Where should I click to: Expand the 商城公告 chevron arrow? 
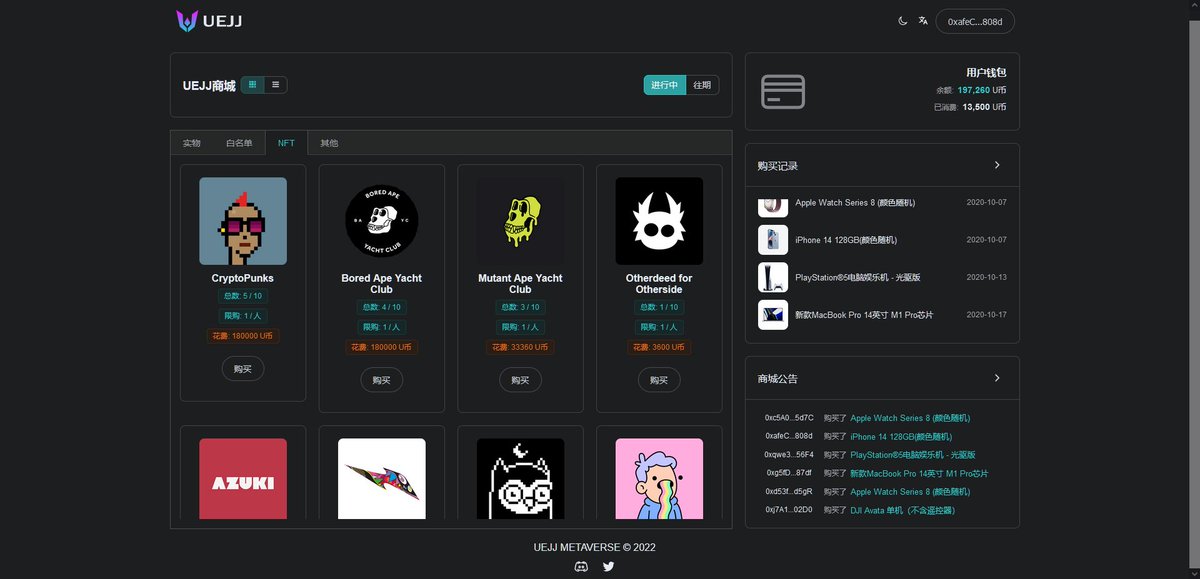coord(997,378)
